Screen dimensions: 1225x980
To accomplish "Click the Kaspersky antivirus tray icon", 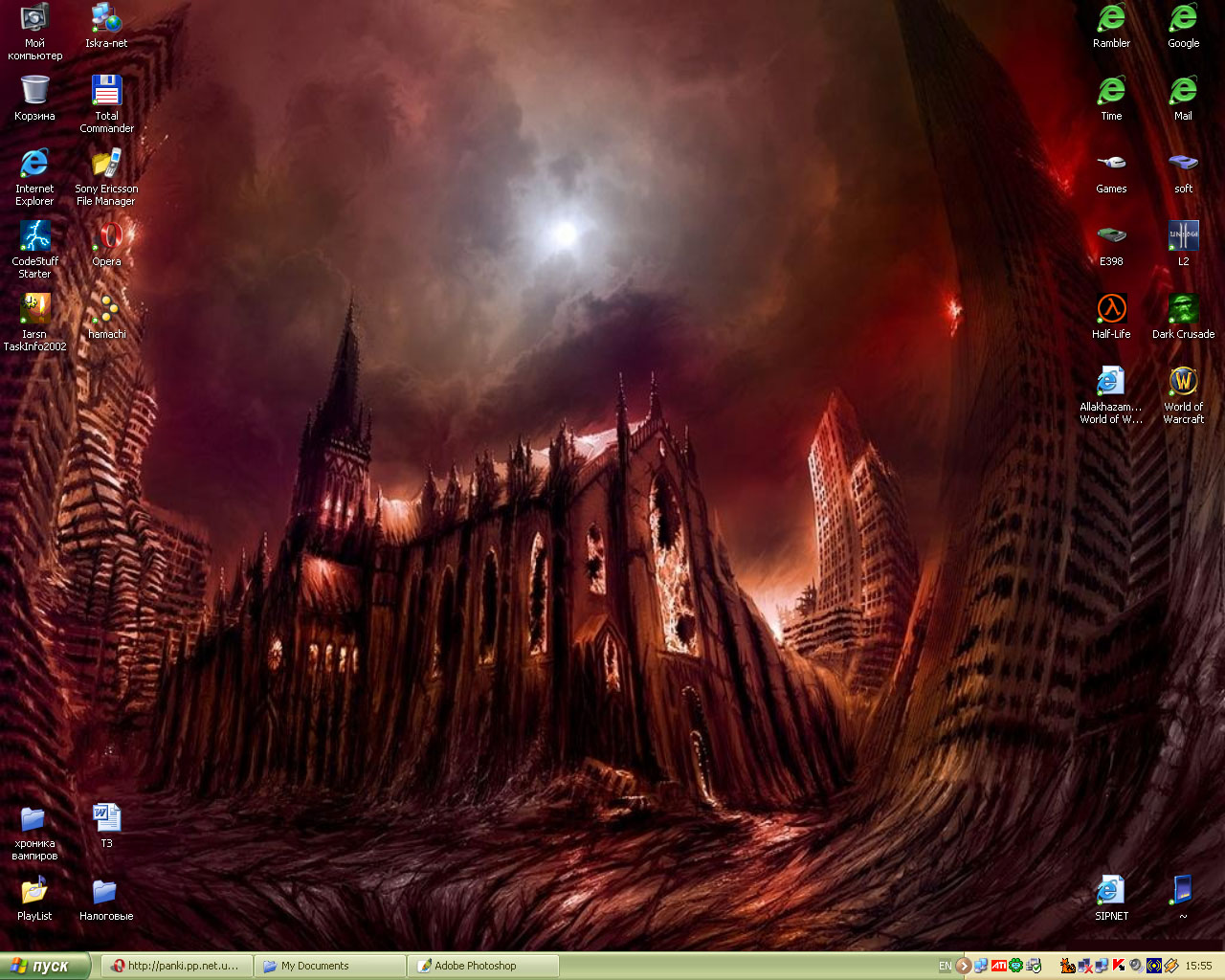I will coord(1119,966).
